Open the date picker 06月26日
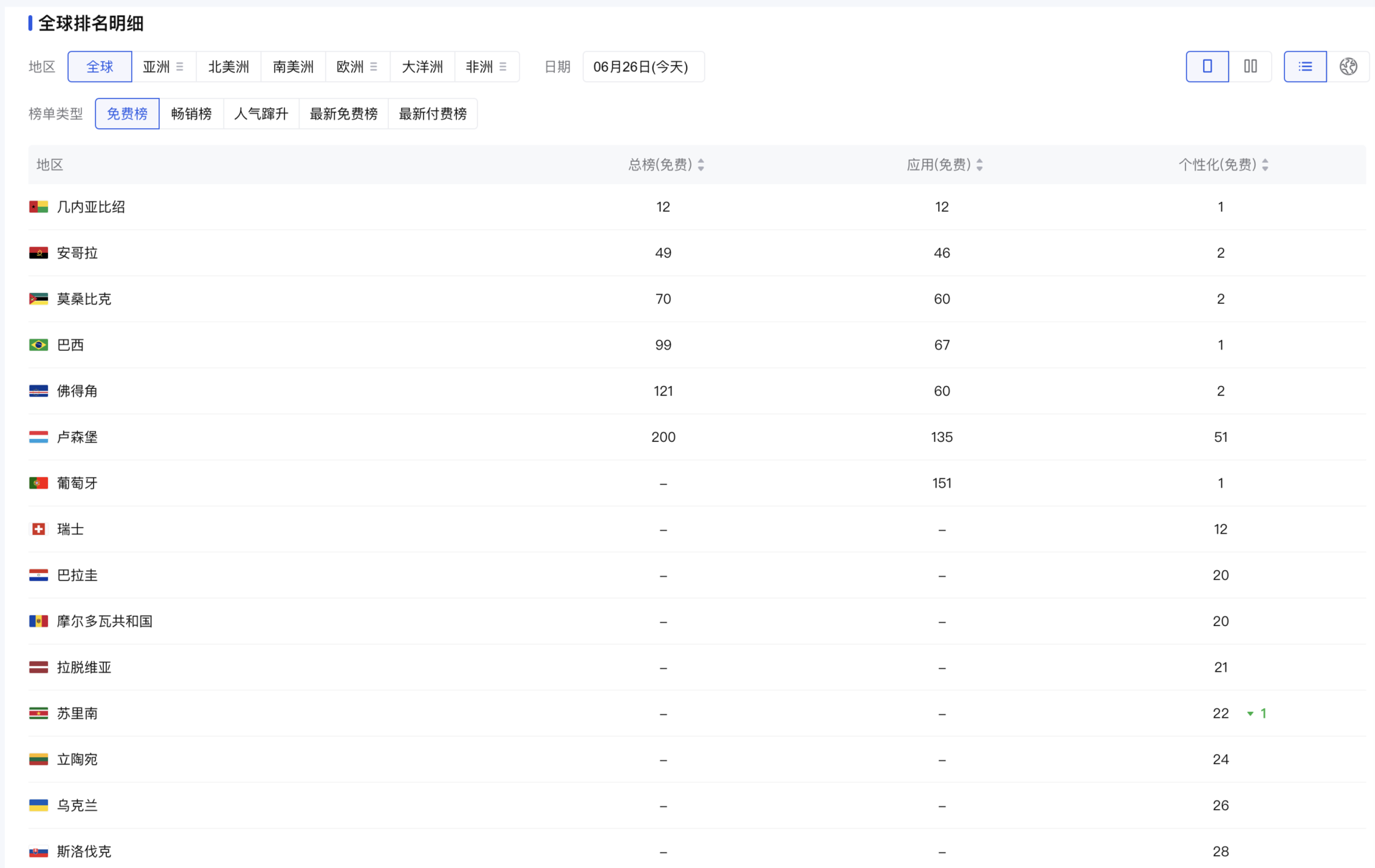Viewport: 1375px width, 868px height. click(x=642, y=67)
